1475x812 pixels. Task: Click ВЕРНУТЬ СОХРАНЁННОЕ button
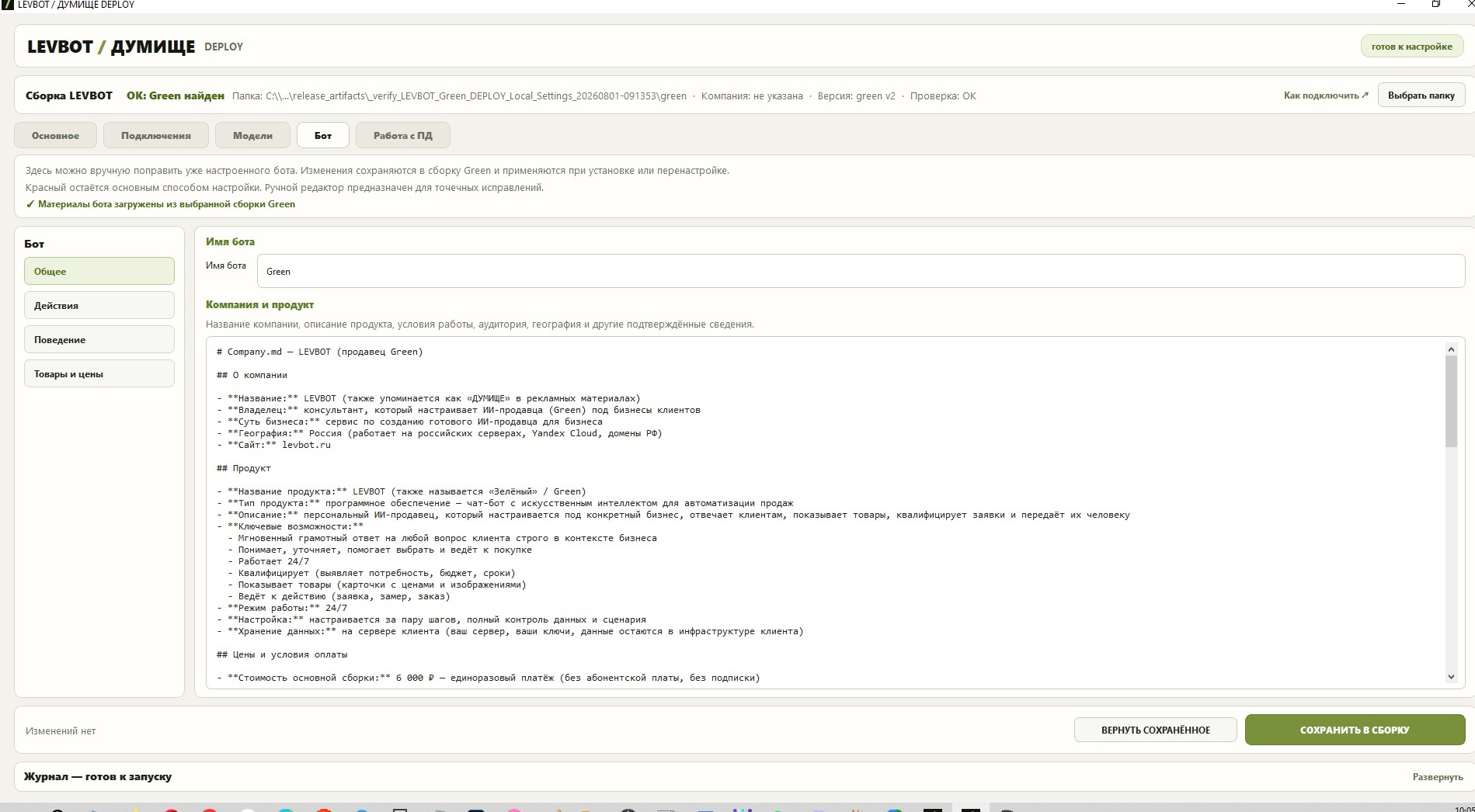tap(1156, 730)
